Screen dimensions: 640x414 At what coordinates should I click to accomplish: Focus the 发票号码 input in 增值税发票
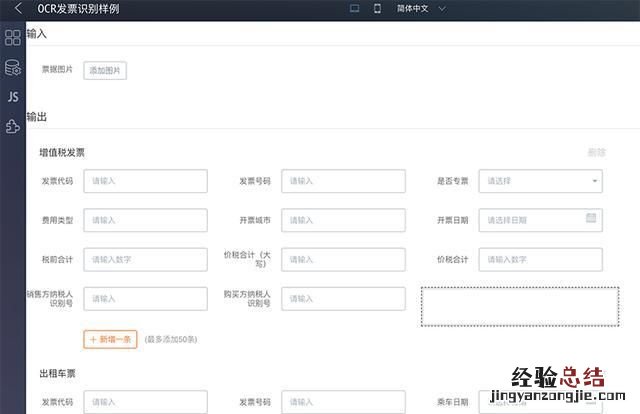[x=343, y=181]
